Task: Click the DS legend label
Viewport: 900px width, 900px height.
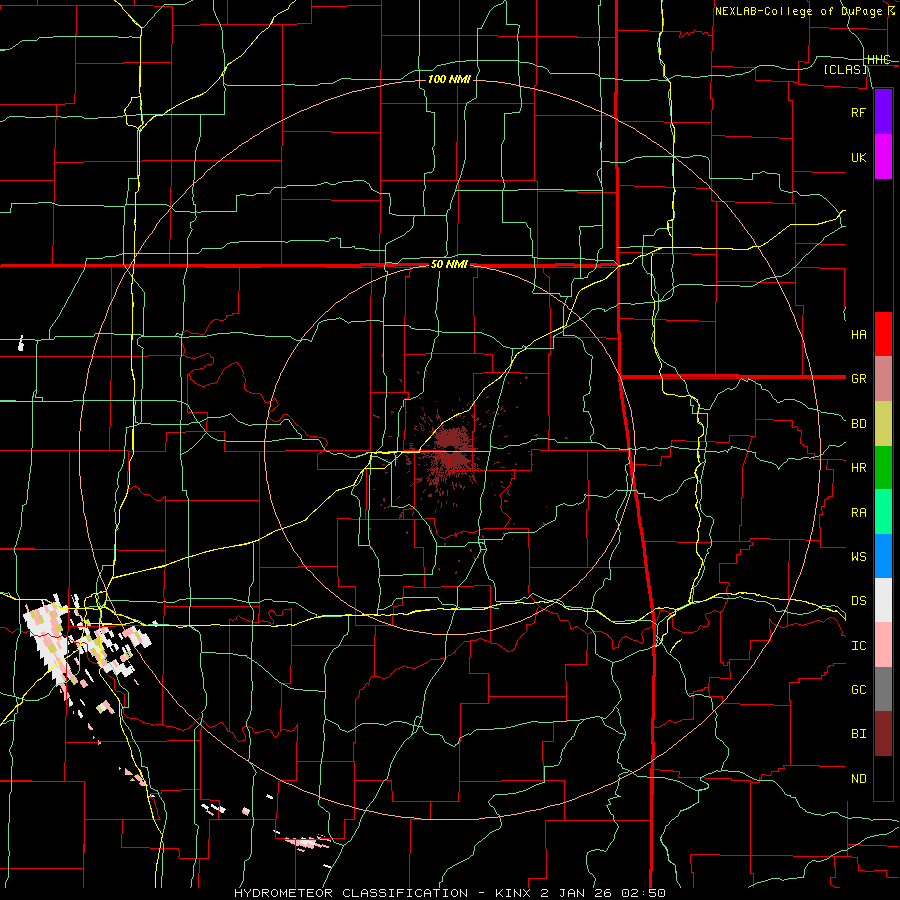Action: click(x=858, y=601)
